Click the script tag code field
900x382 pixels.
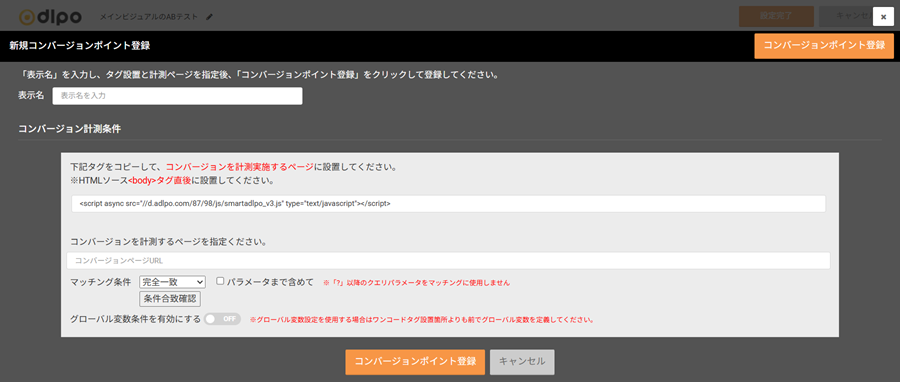point(448,204)
